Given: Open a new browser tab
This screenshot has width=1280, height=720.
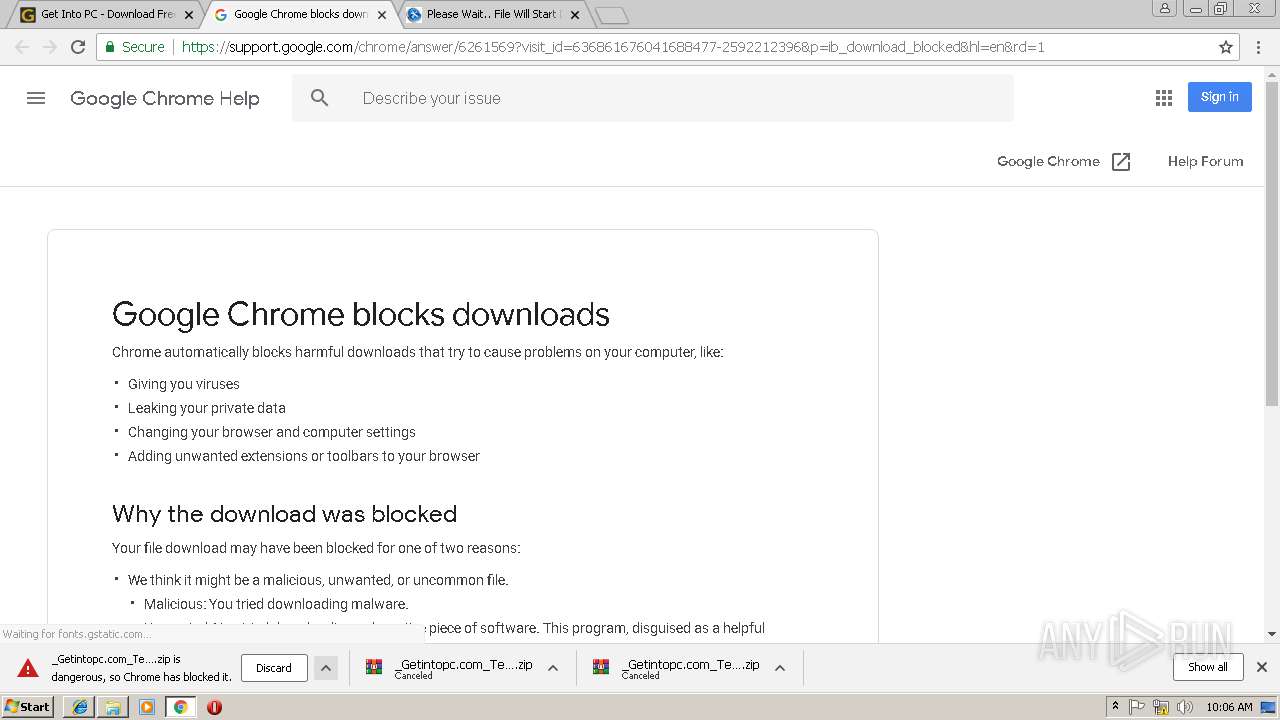Looking at the screenshot, I should pyautogui.click(x=611, y=15).
